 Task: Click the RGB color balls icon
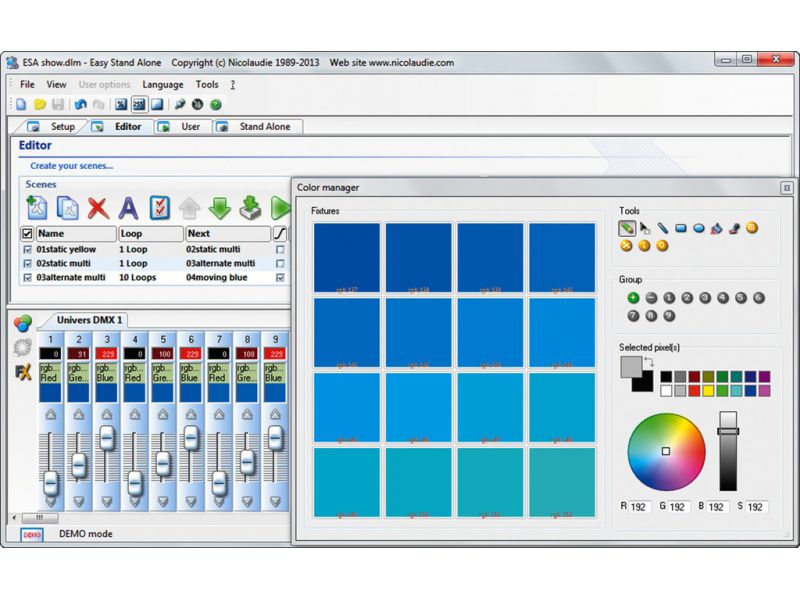[22, 323]
